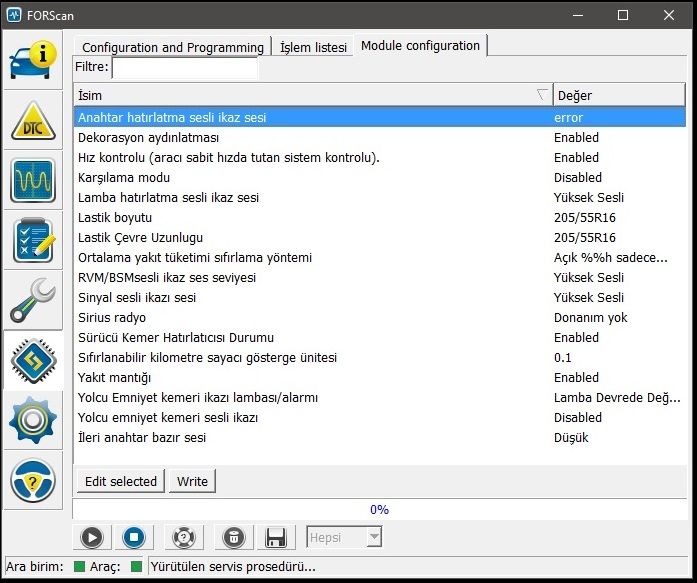Select Sıfırlanabilir kilometre sayacı gösterge ünitesi row
The width and height of the screenshot is (697, 583).
tap(380, 357)
